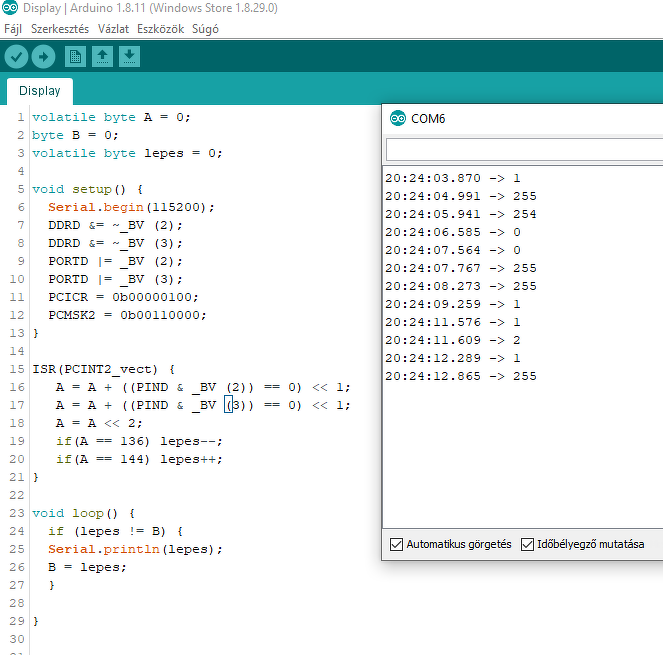Click line number 19 in the gutter

click(17, 441)
